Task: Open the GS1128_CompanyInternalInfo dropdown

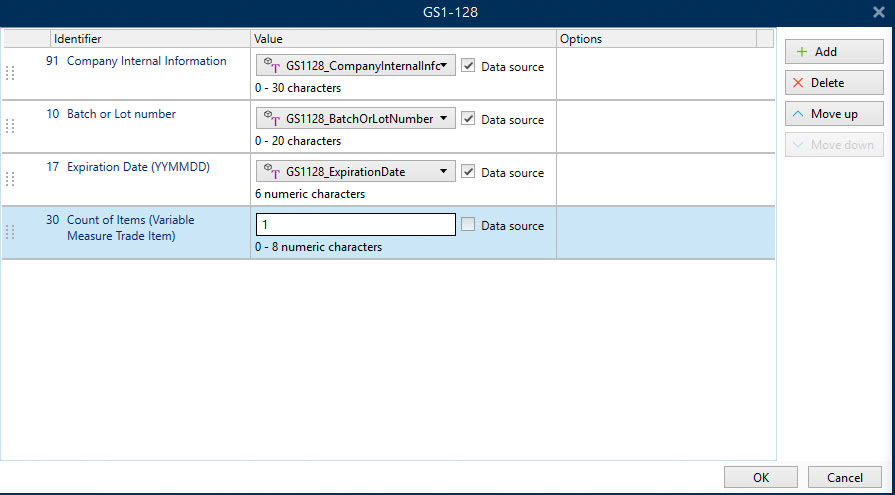Action: click(x=443, y=66)
